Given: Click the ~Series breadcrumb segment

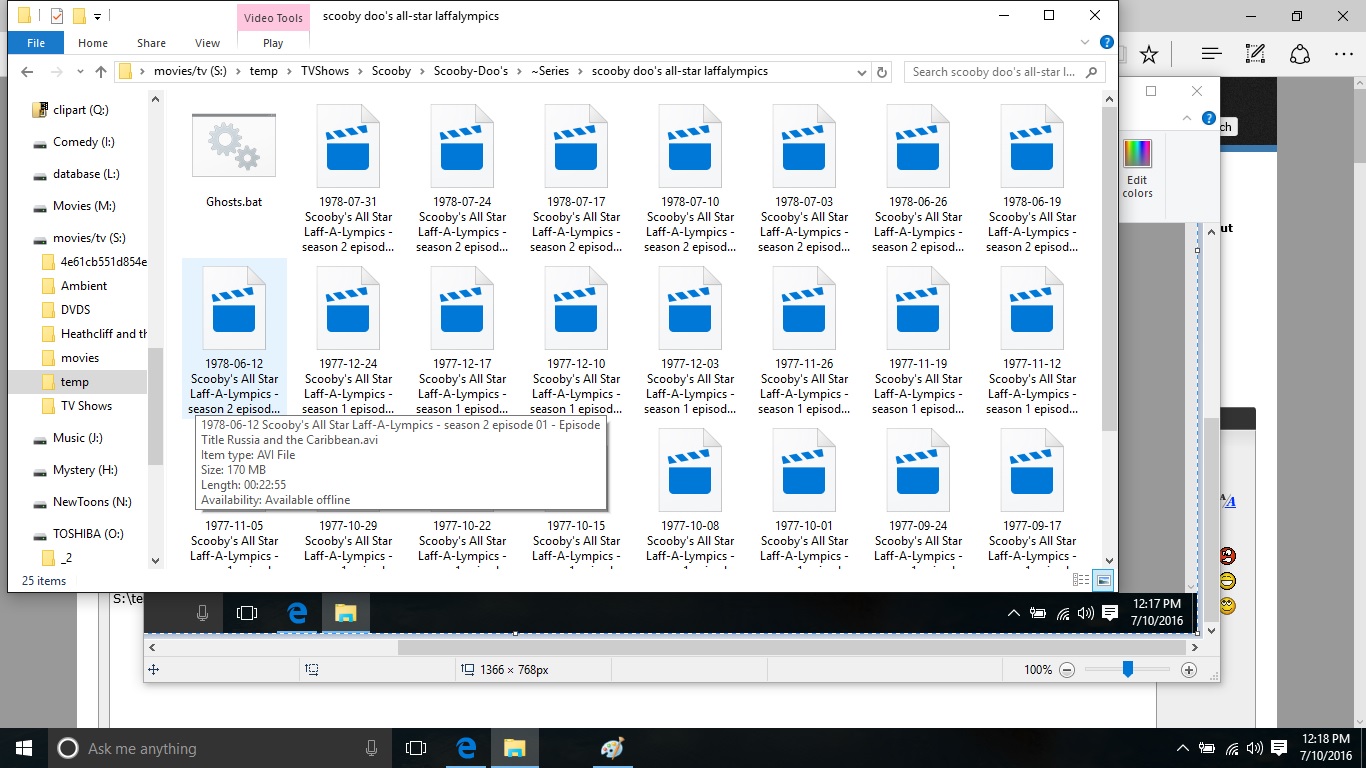Looking at the screenshot, I should pos(549,71).
